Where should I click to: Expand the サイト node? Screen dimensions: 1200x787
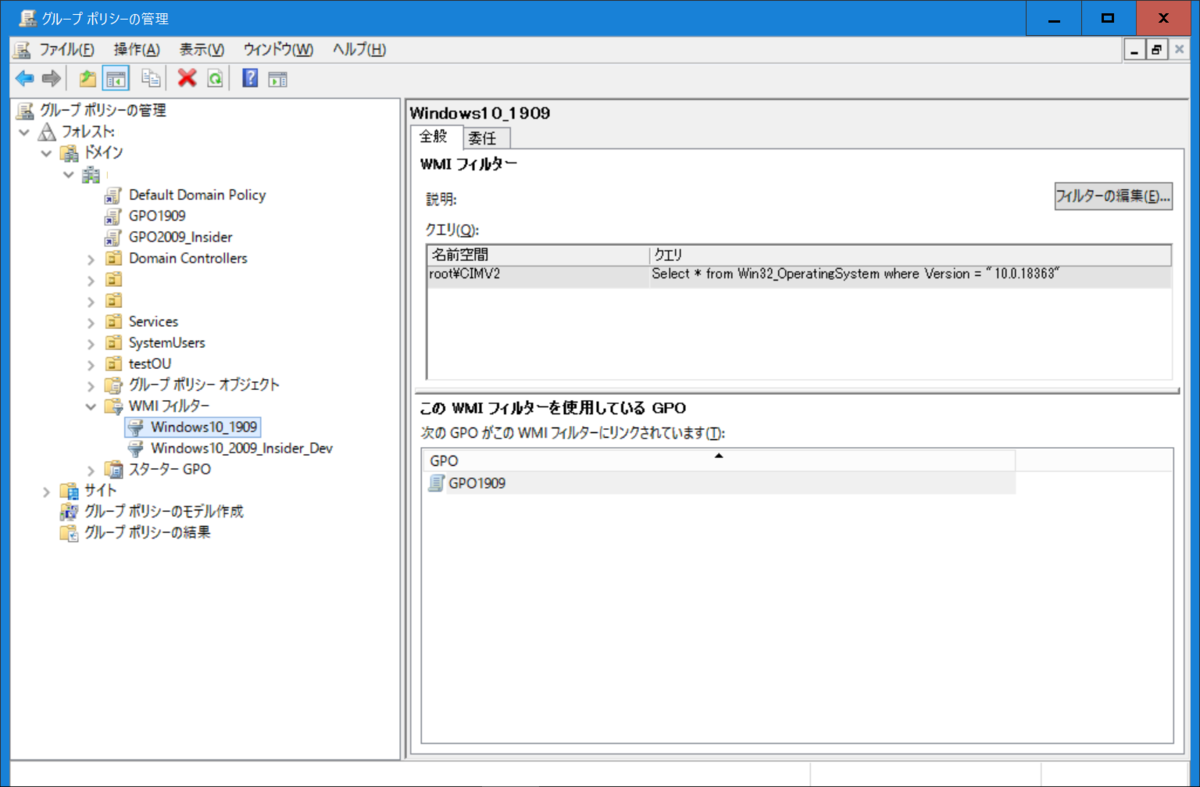click(47, 491)
